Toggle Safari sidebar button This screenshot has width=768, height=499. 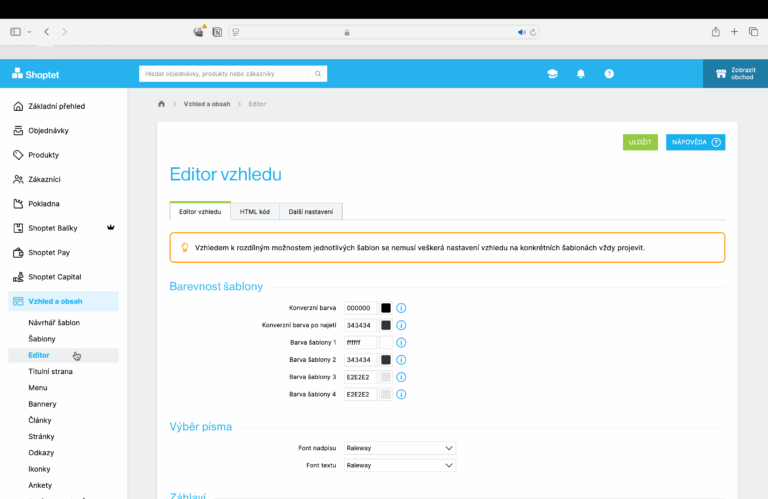click(16, 32)
